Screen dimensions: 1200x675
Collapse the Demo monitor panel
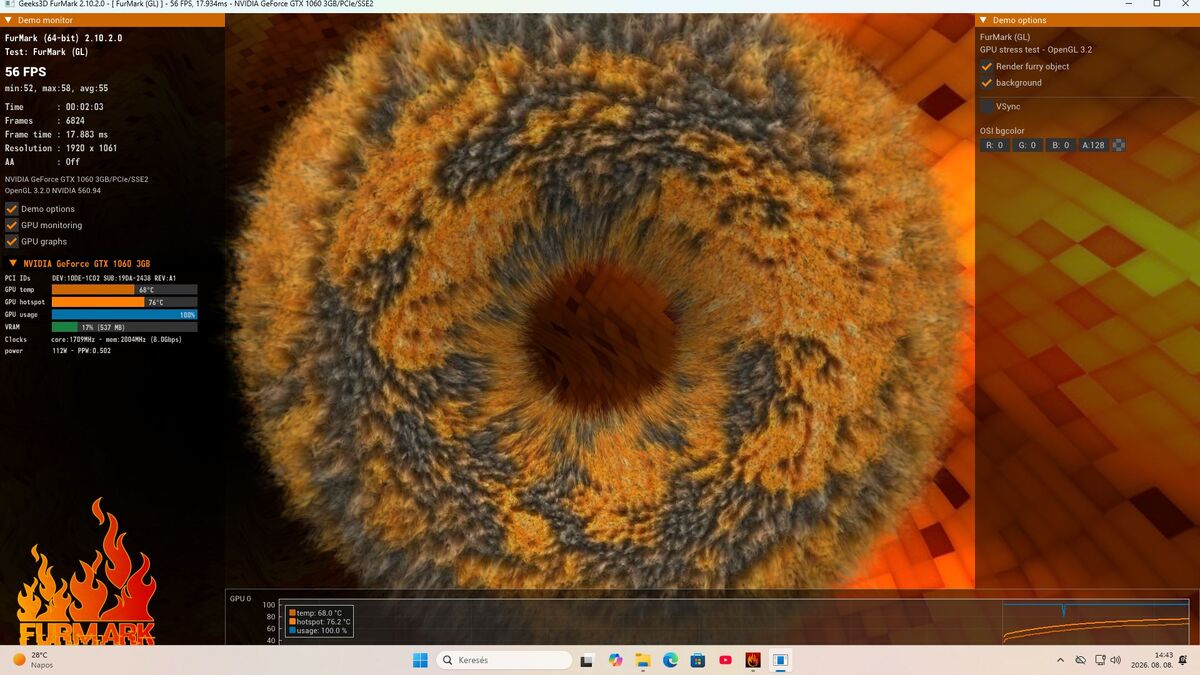pos(9,20)
